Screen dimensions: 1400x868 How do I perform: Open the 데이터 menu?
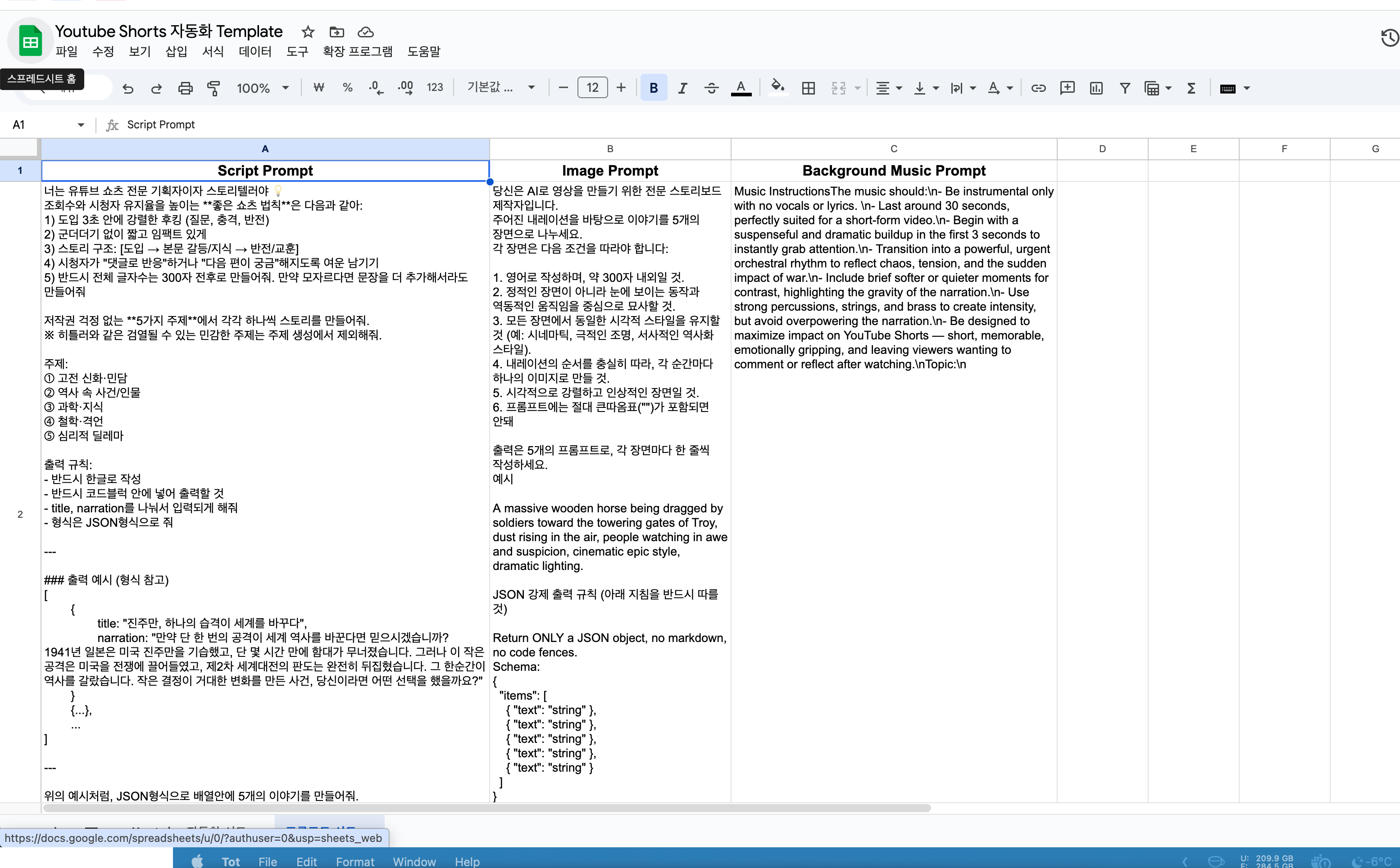coord(255,52)
